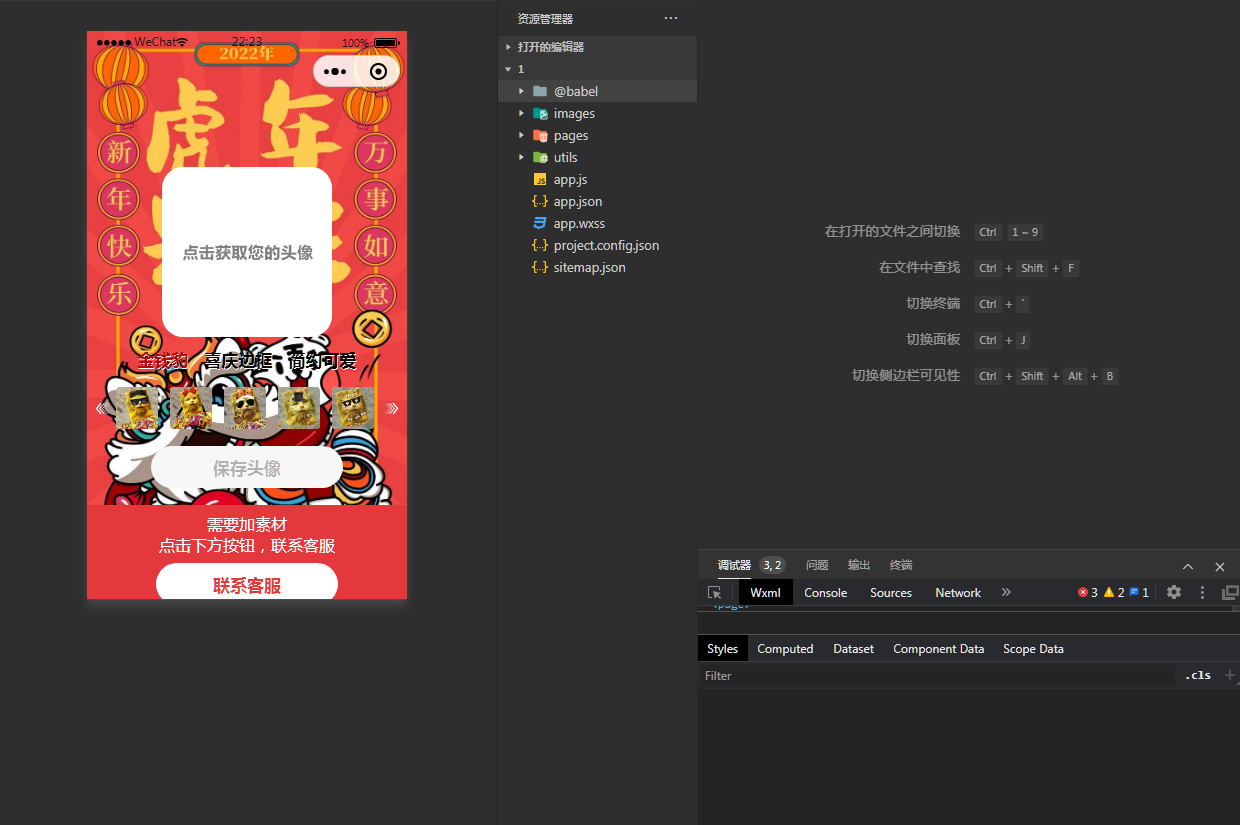
Task: Click the dock panel layout icon
Action: (x=1229, y=592)
